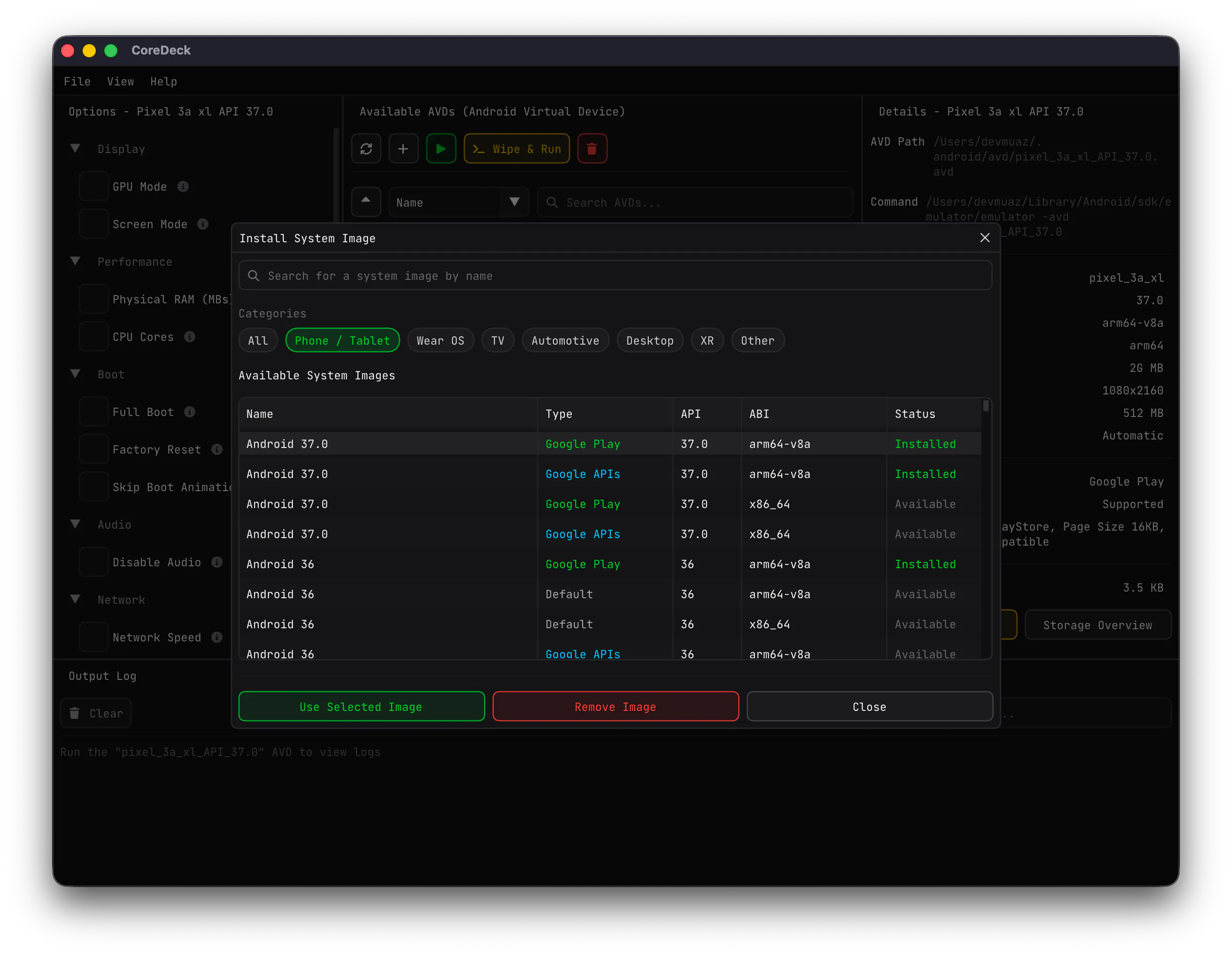Clear the output log
1232x956 pixels.
96,713
